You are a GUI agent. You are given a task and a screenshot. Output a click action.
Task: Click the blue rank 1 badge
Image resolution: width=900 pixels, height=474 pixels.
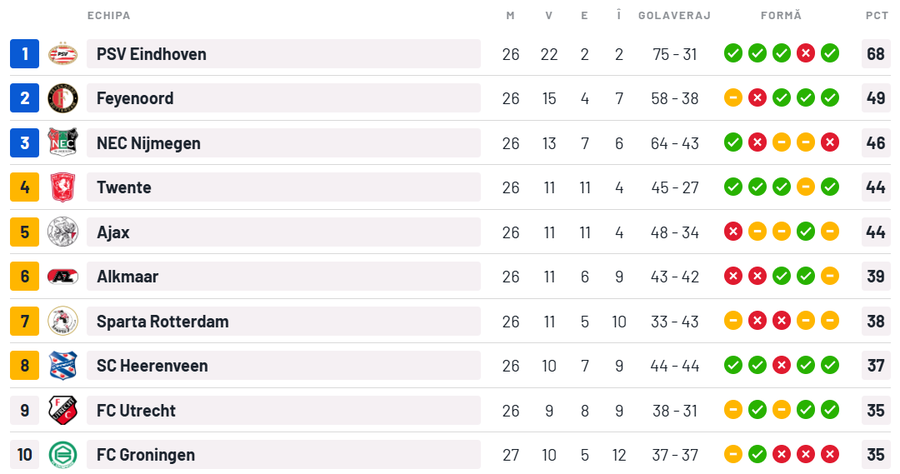pyautogui.click(x=25, y=54)
